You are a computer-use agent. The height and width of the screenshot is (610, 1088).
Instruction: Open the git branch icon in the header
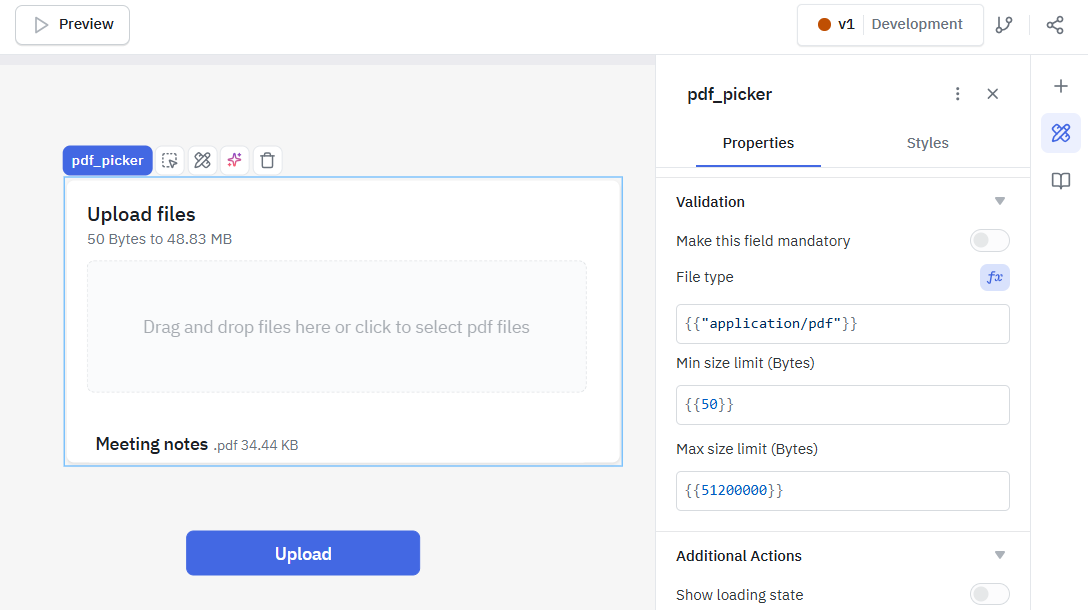pos(1004,24)
